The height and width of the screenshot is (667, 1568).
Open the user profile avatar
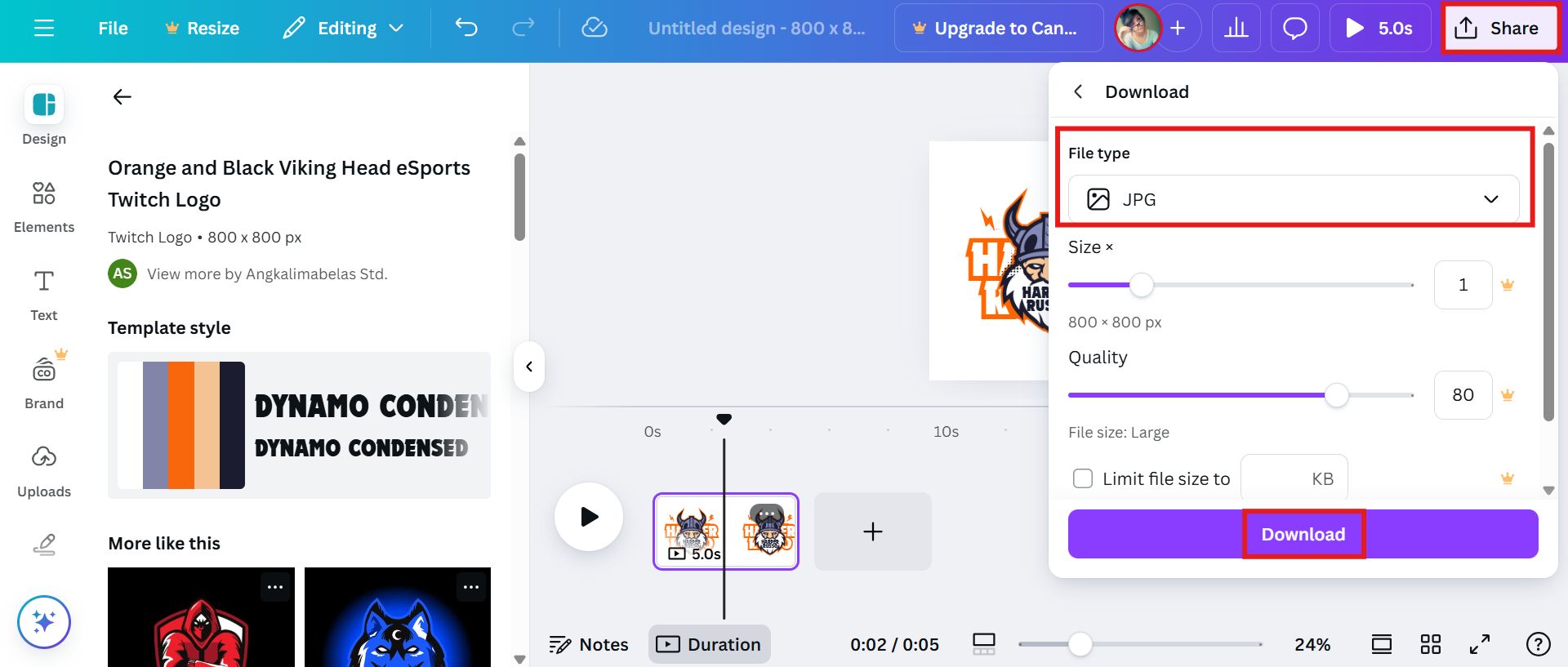(1138, 28)
